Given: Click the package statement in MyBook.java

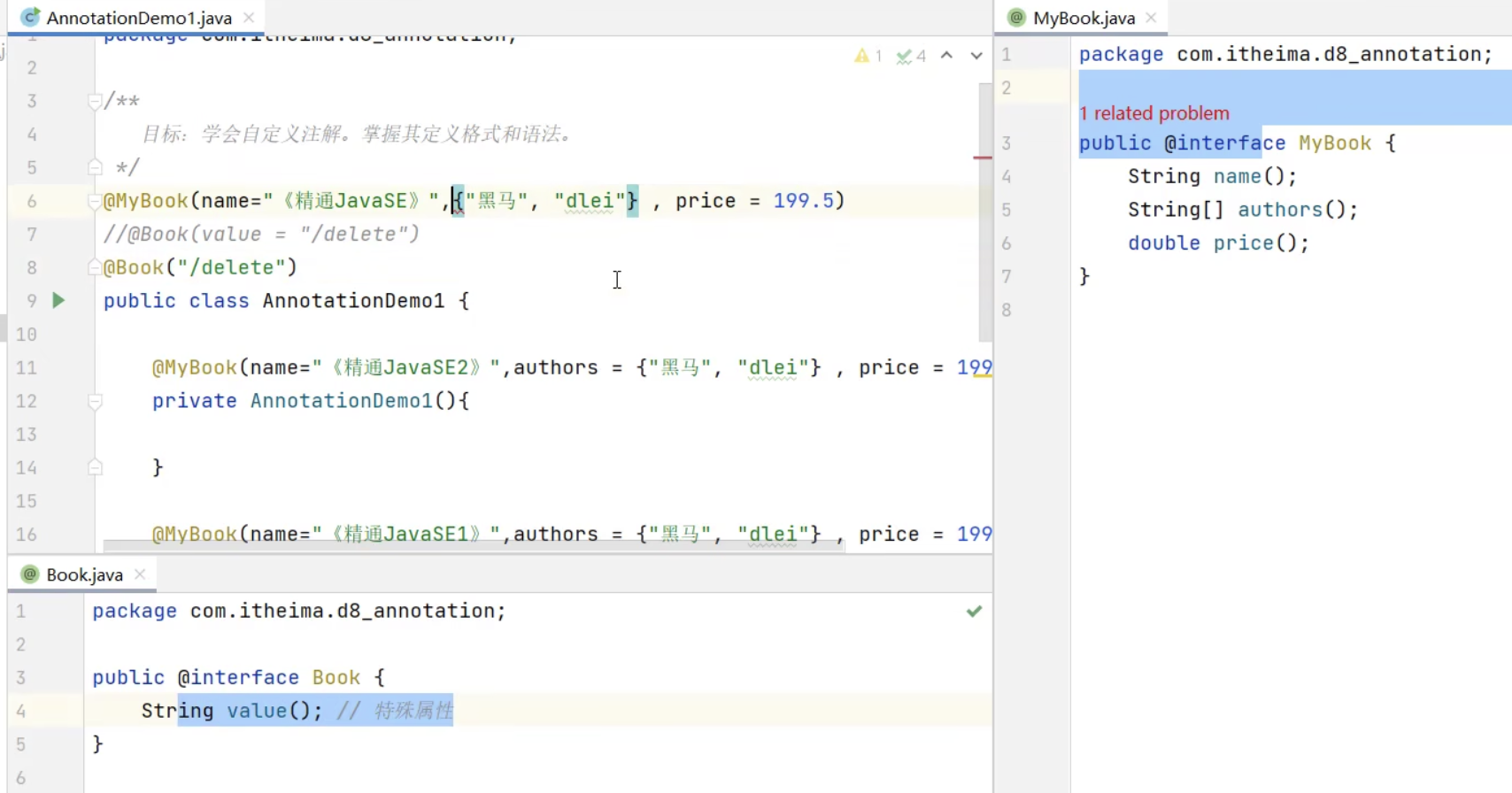Looking at the screenshot, I should click(1285, 55).
